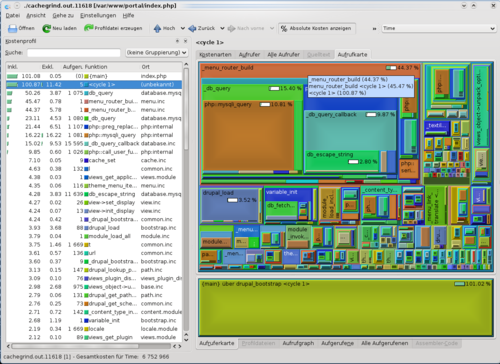Open the Einstellungen menu
Viewport: 500px width, 364px height.
(x=98, y=15)
